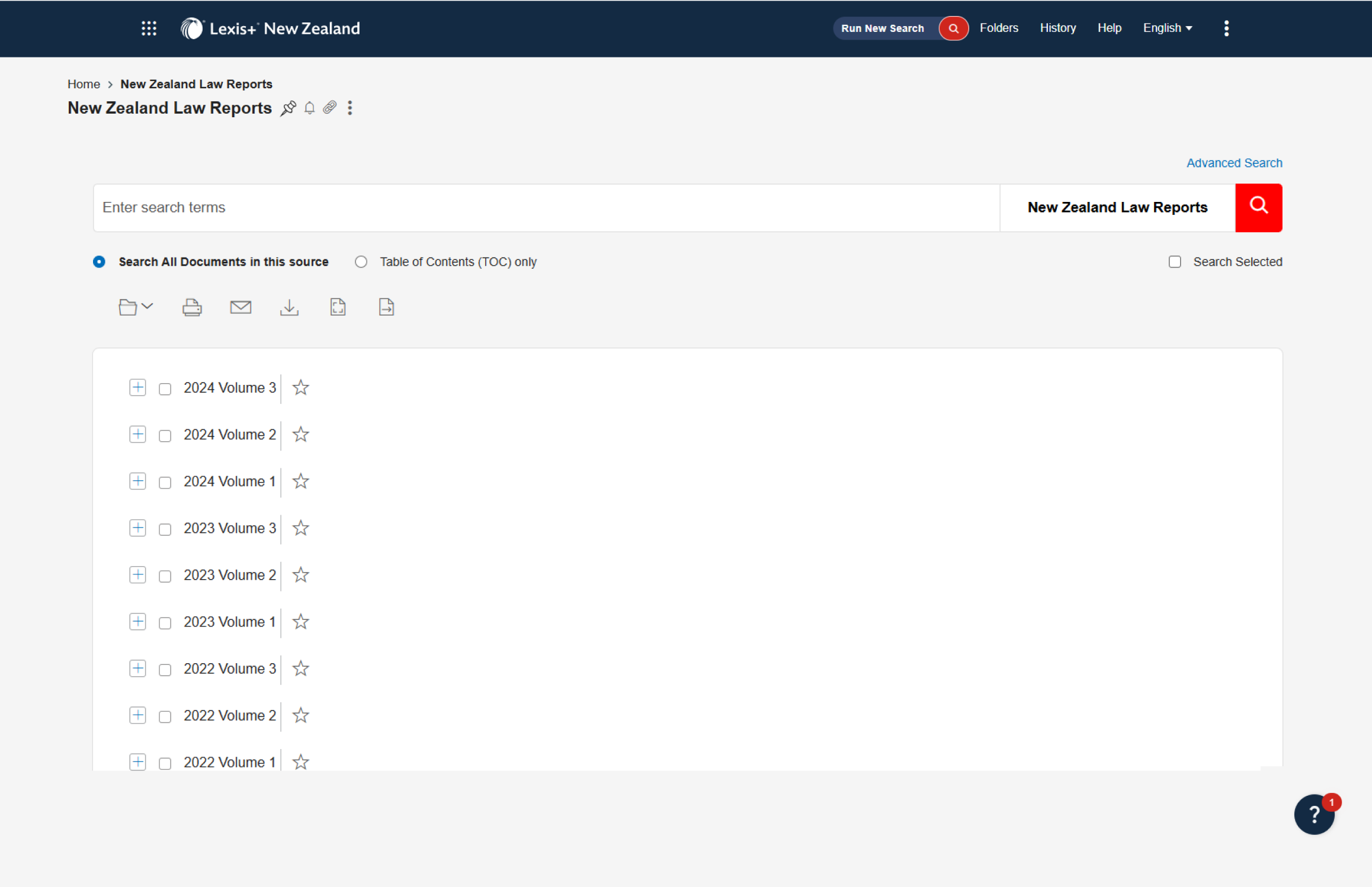Open the folder save dropdown
Screen dimensions: 1372x887
tap(136, 307)
